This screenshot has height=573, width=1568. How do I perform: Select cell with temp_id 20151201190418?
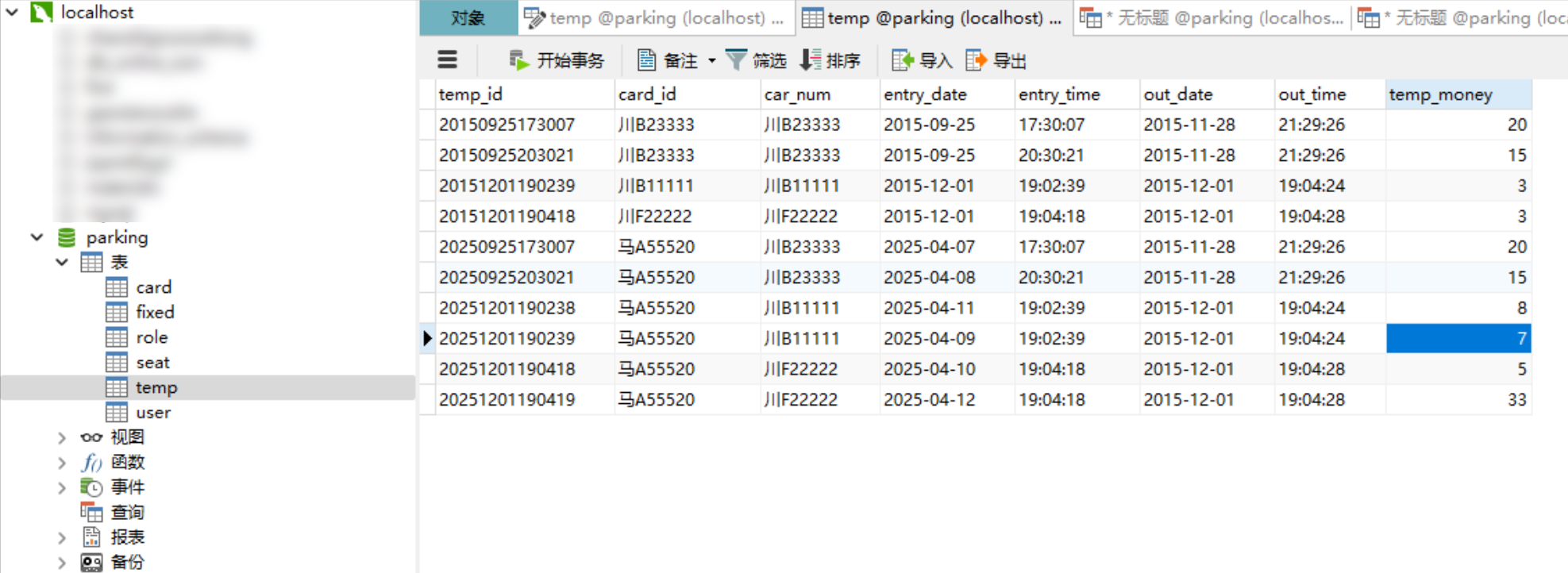coord(525,216)
